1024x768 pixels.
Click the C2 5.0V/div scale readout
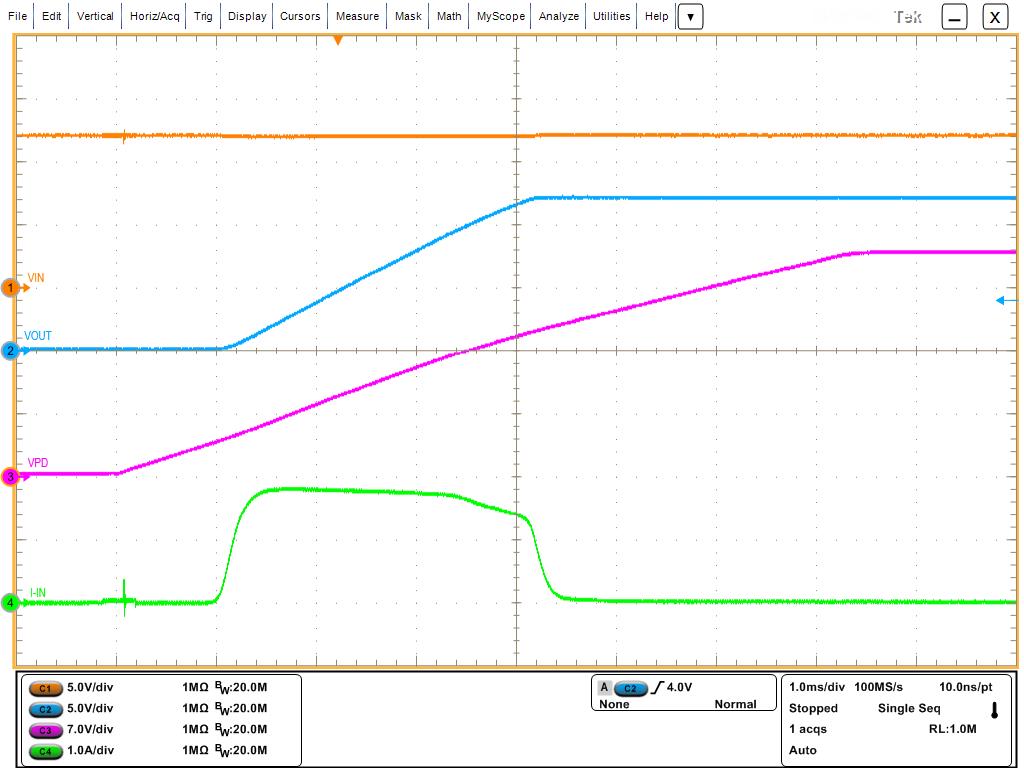90,708
